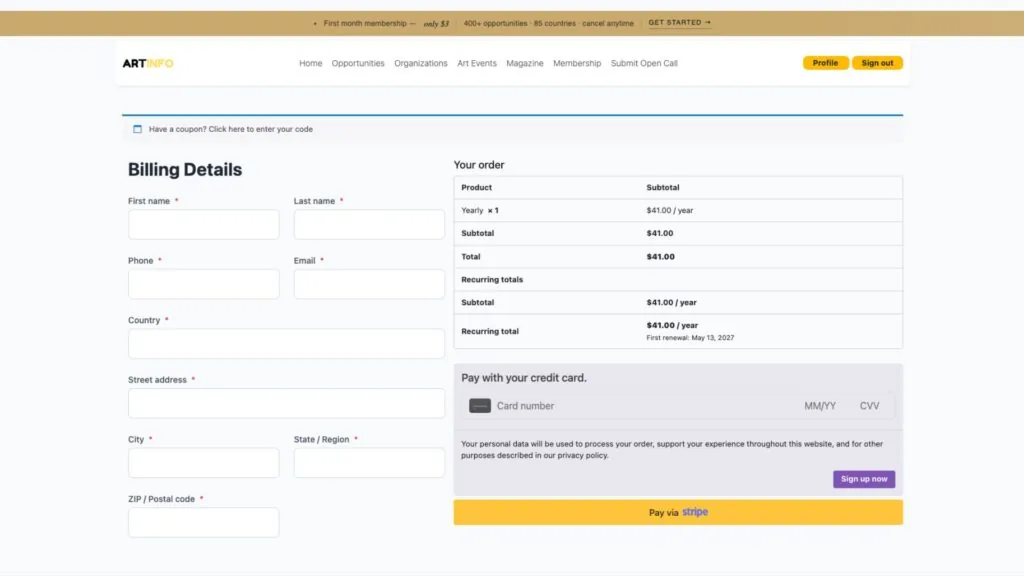The width and height of the screenshot is (1024, 576).
Task: Click the City input field
Action: coord(204,462)
